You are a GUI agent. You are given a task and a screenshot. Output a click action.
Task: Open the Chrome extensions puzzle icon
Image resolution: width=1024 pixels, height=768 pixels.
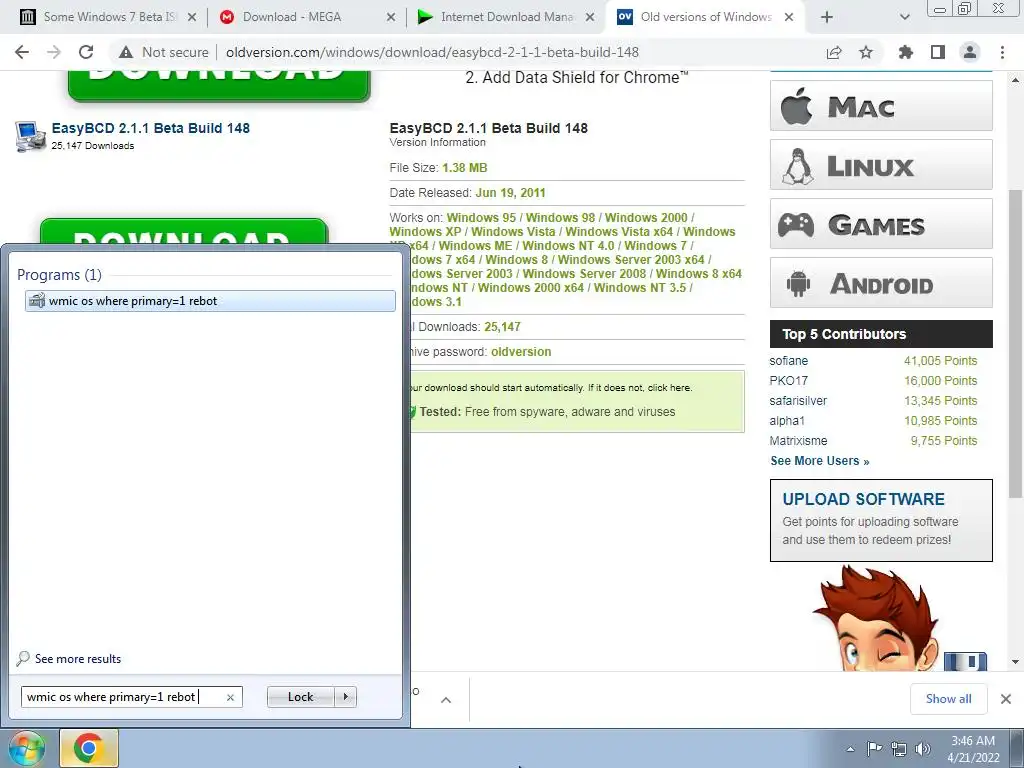[x=905, y=52]
